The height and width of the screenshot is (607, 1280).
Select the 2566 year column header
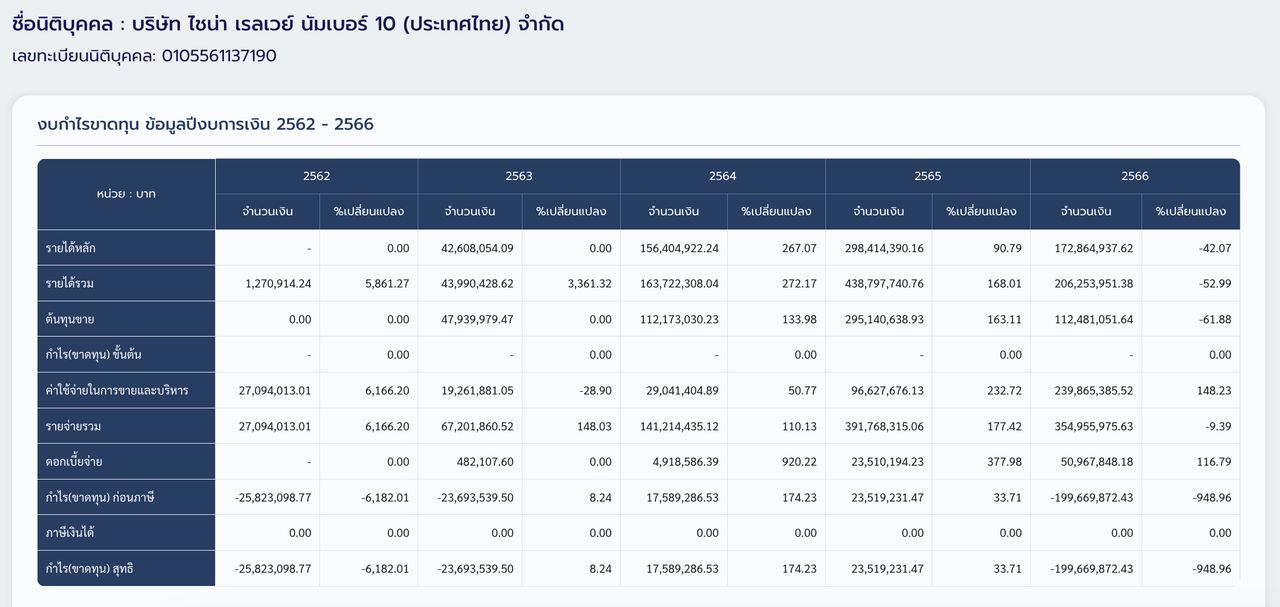click(1134, 175)
